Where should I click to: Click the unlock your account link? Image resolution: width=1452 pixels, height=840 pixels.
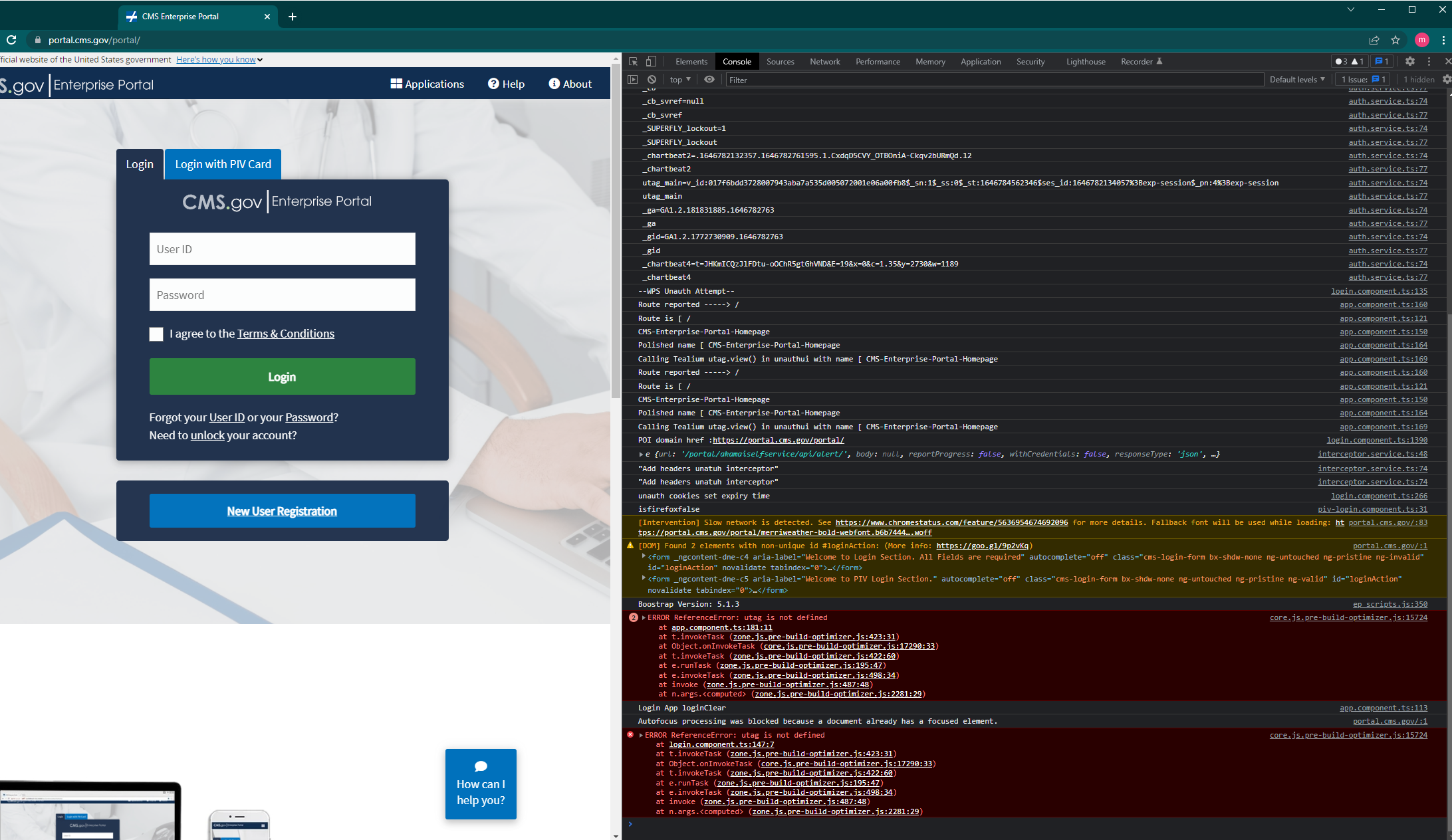pos(207,435)
